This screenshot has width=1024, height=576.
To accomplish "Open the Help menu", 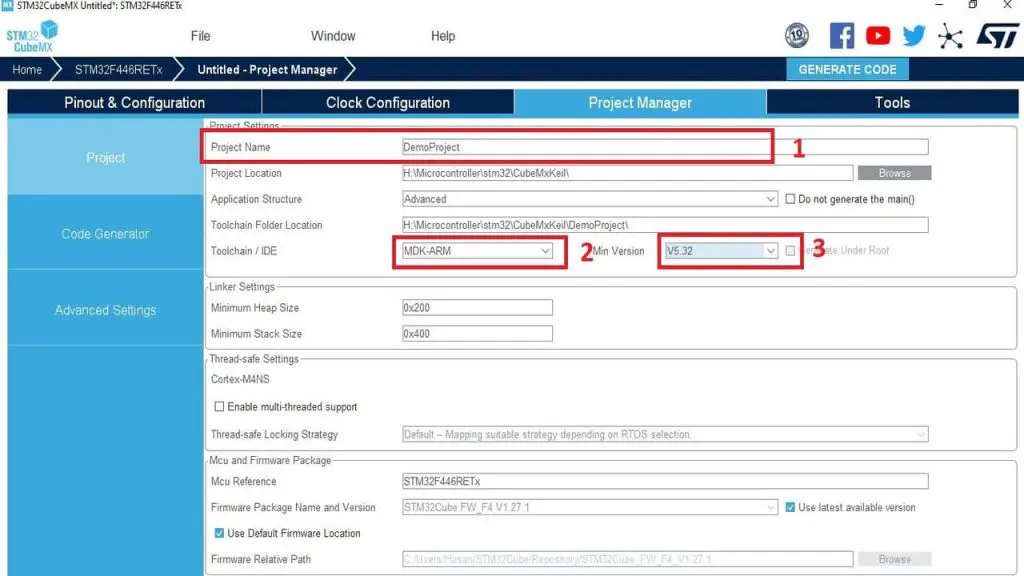I will click(443, 36).
